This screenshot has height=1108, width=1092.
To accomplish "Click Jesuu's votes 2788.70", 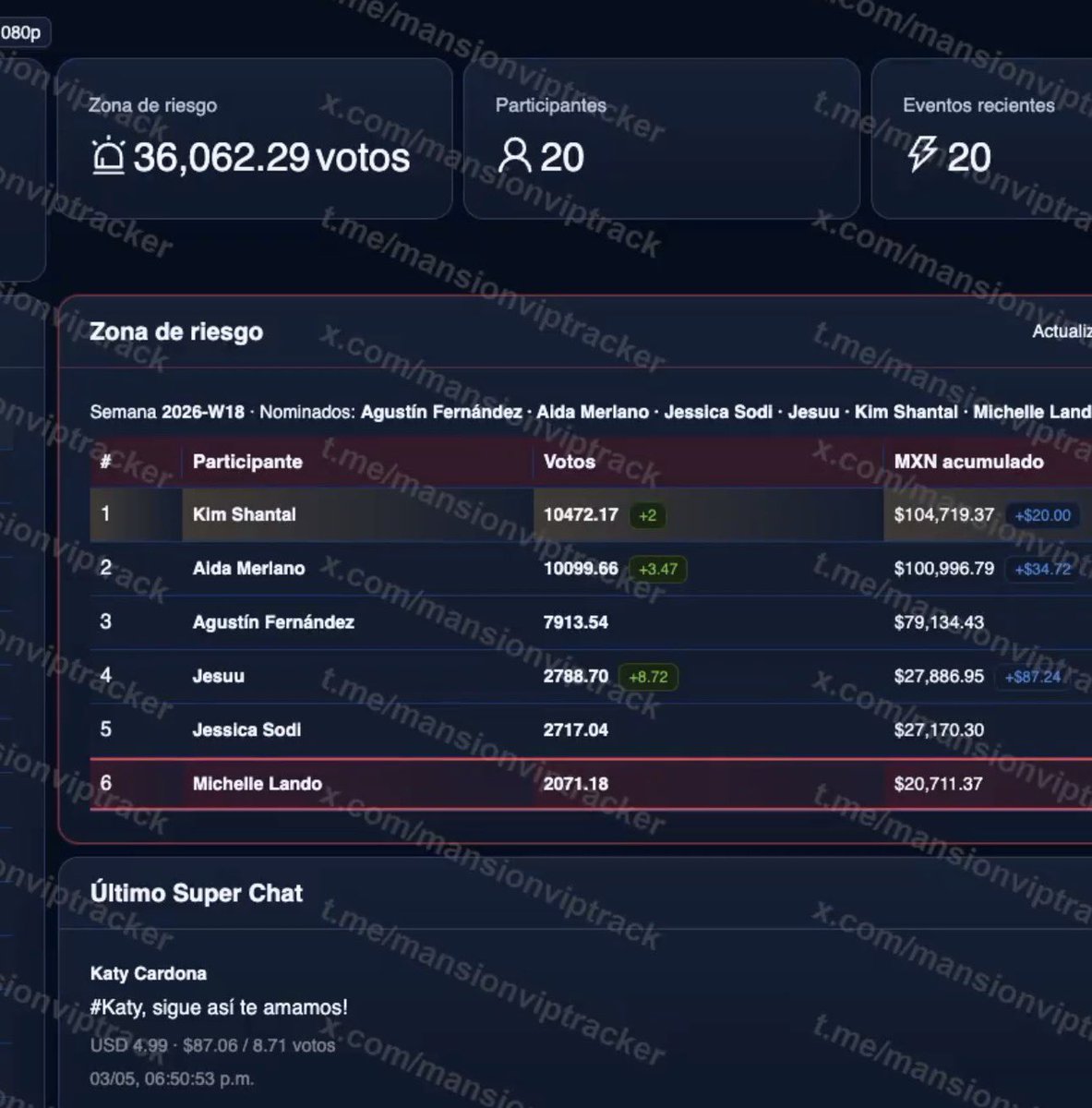I will click(x=576, y=677).
